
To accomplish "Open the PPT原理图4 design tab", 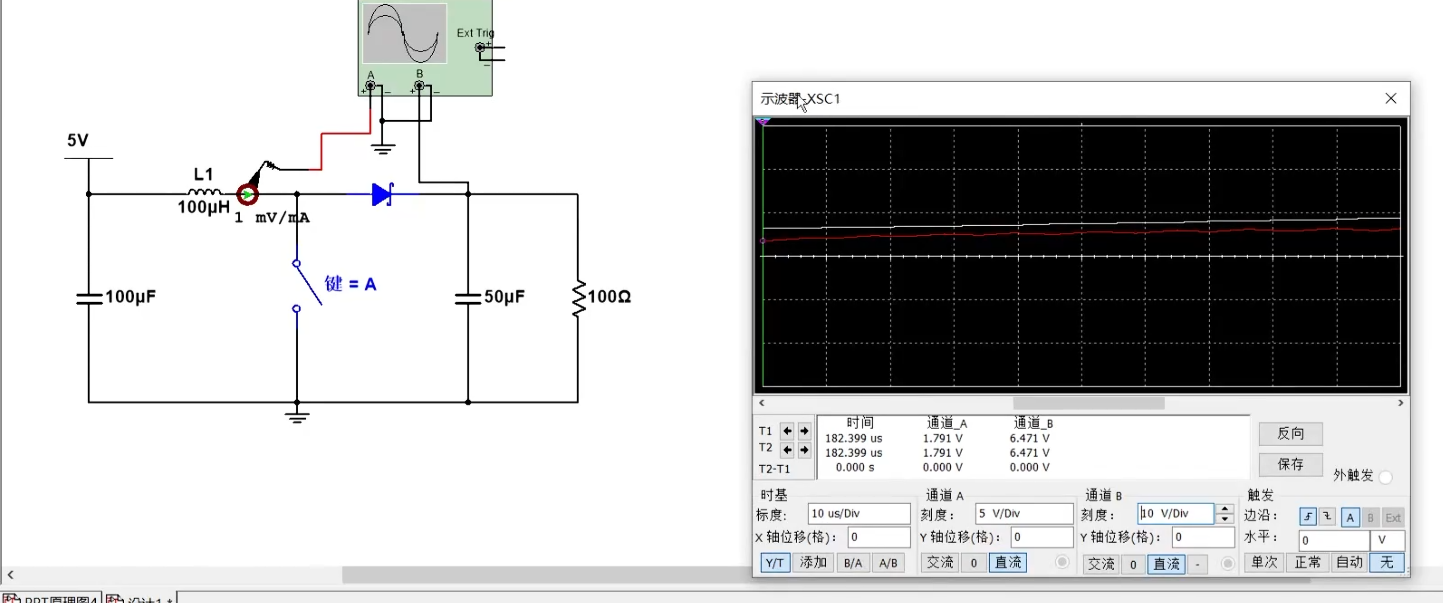I will point(52,598).
